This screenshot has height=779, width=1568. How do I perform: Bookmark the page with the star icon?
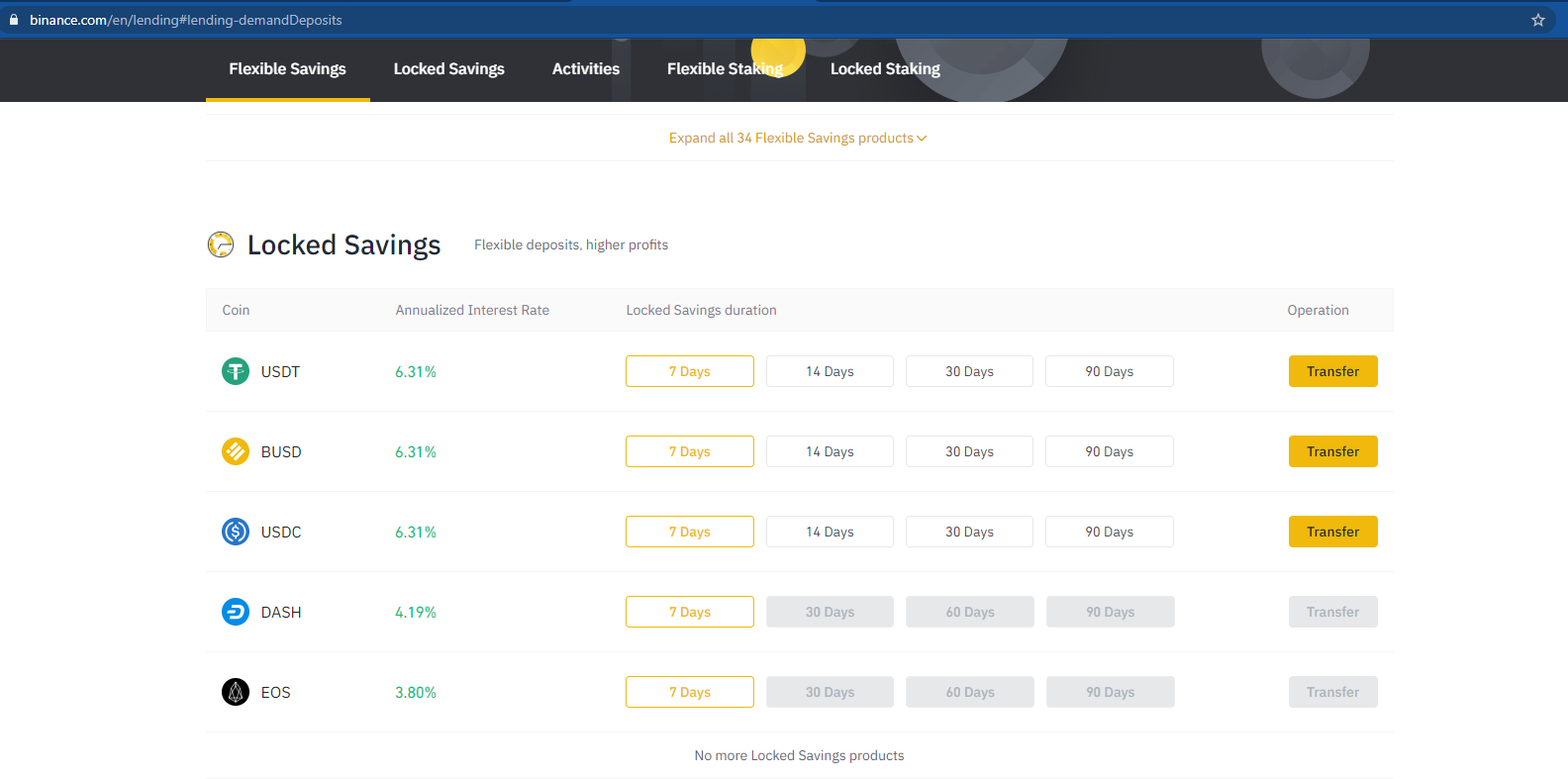coord(1538,20)
